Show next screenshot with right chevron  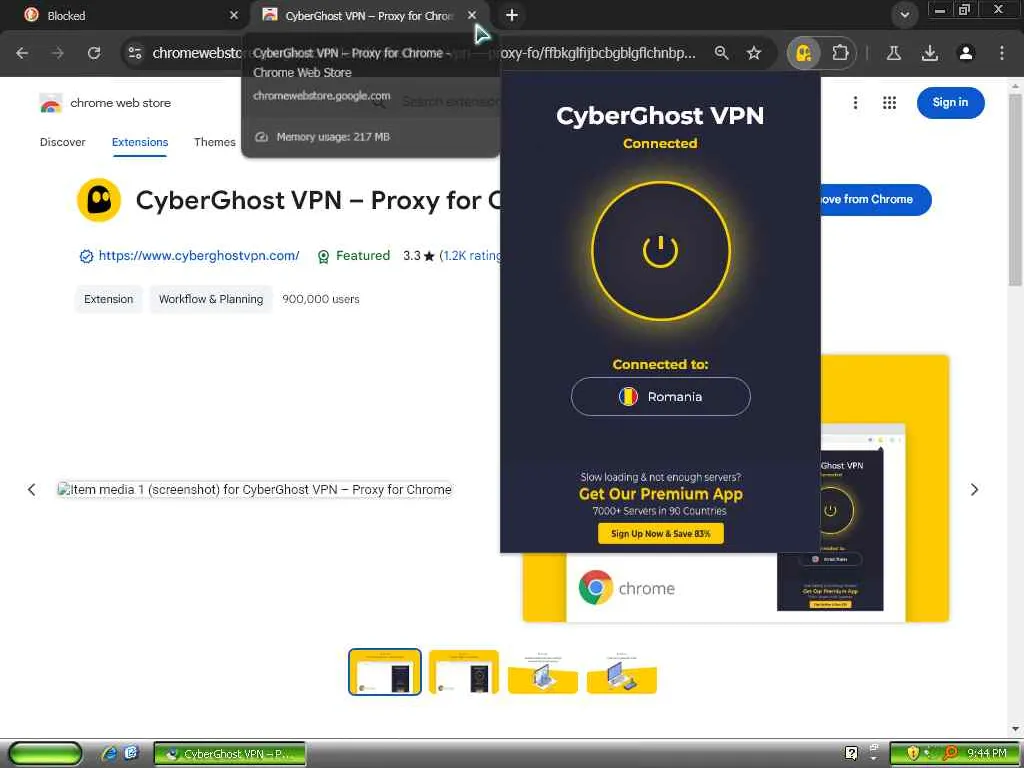[974, 489]
